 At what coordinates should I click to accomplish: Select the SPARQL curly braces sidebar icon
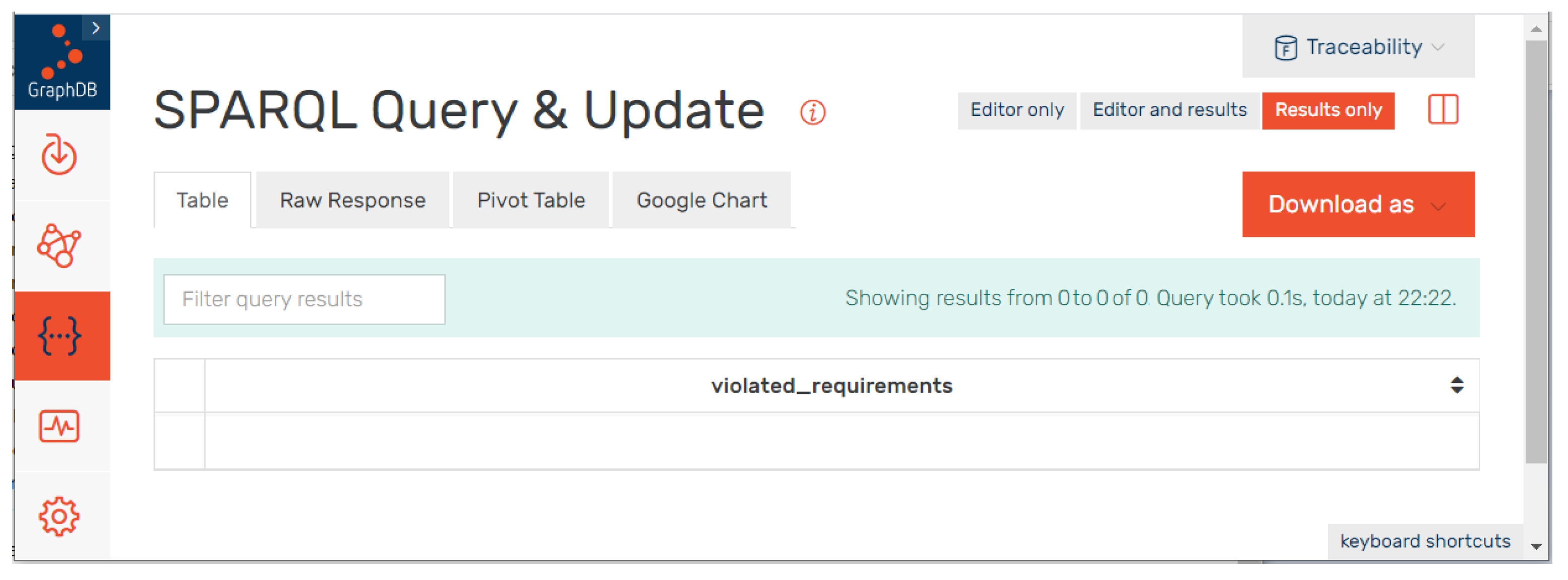click(x=59, y=335)
